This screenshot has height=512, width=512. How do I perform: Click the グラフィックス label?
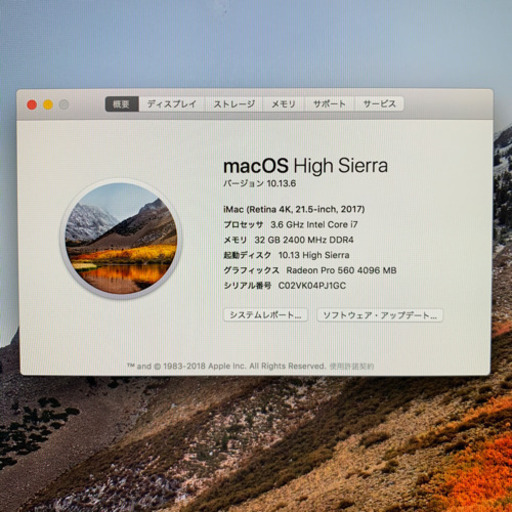(251, 270)
